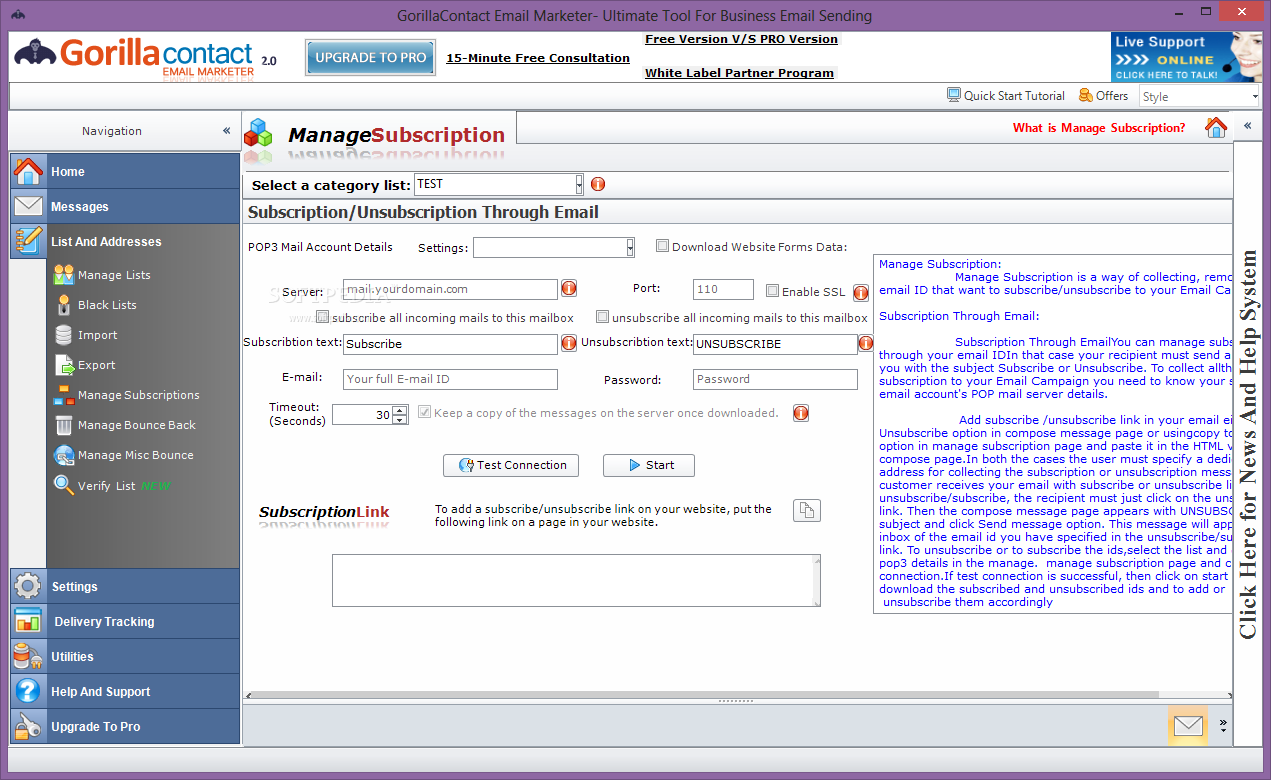Click Start button
This screenshot has height=780, width=1271.
649,465
